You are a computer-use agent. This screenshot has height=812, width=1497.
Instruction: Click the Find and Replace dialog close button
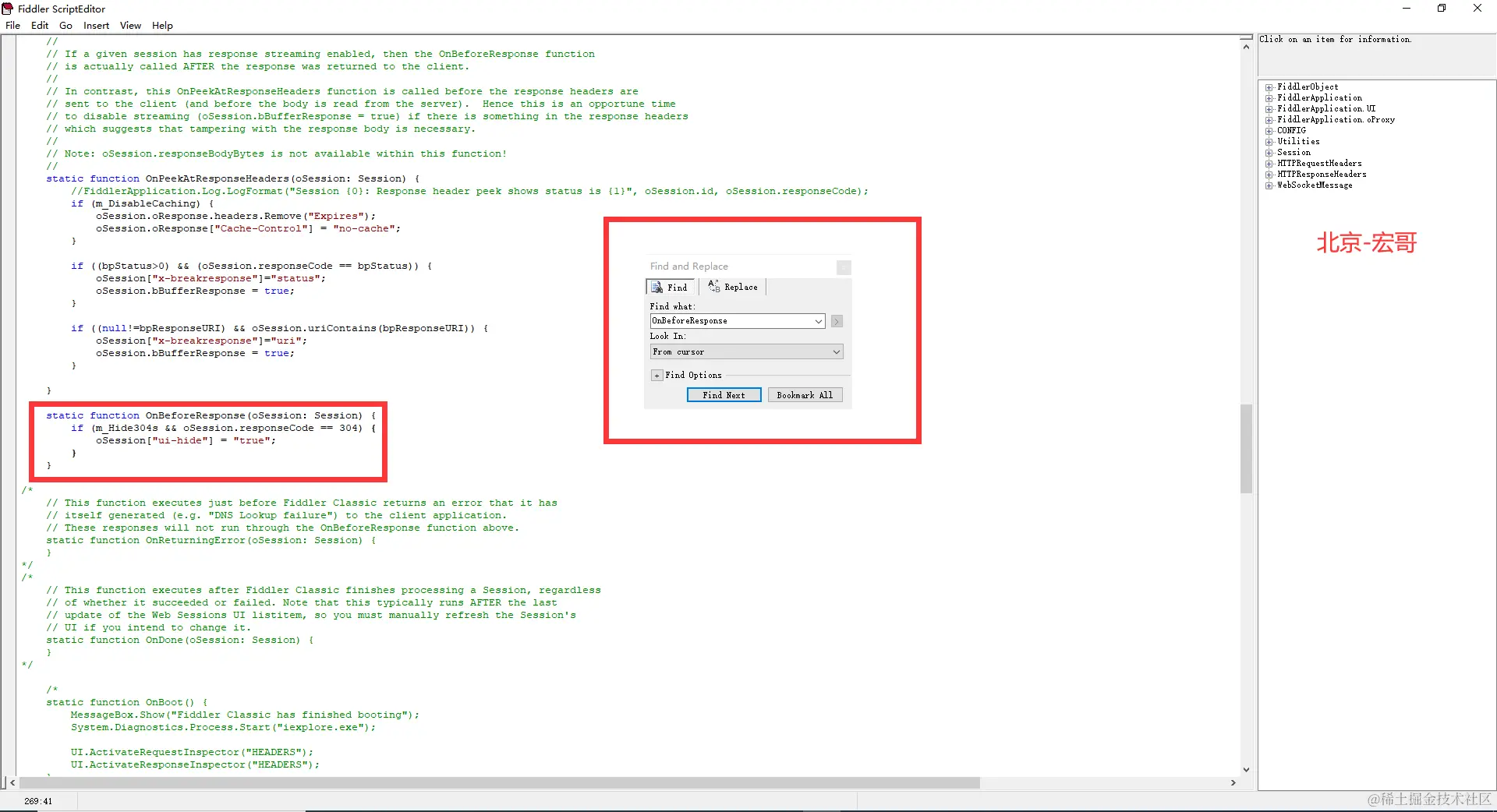point(844,267)
